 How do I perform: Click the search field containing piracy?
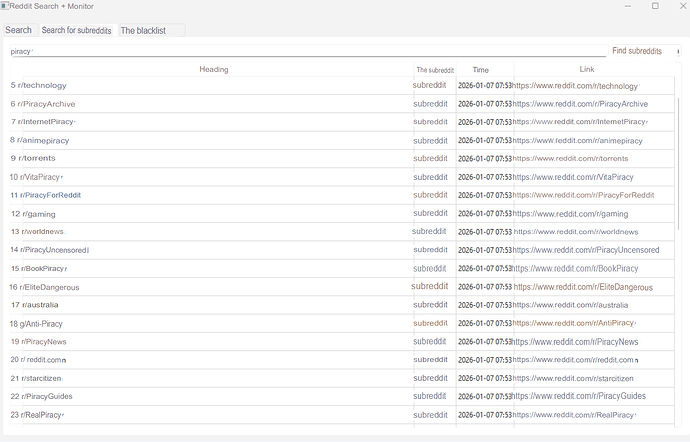click(x=300, y=51)
